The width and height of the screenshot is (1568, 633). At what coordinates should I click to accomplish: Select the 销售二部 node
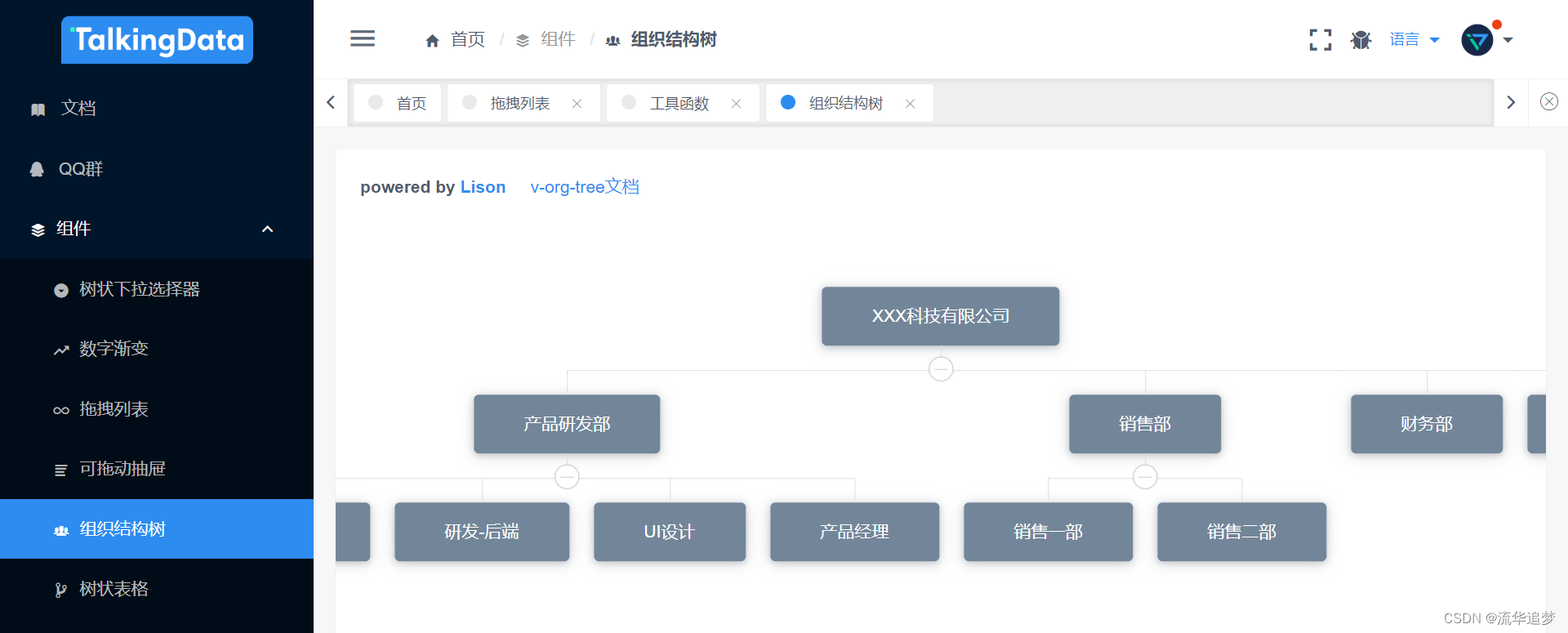pyautogui.click(x=1241, y=532)
